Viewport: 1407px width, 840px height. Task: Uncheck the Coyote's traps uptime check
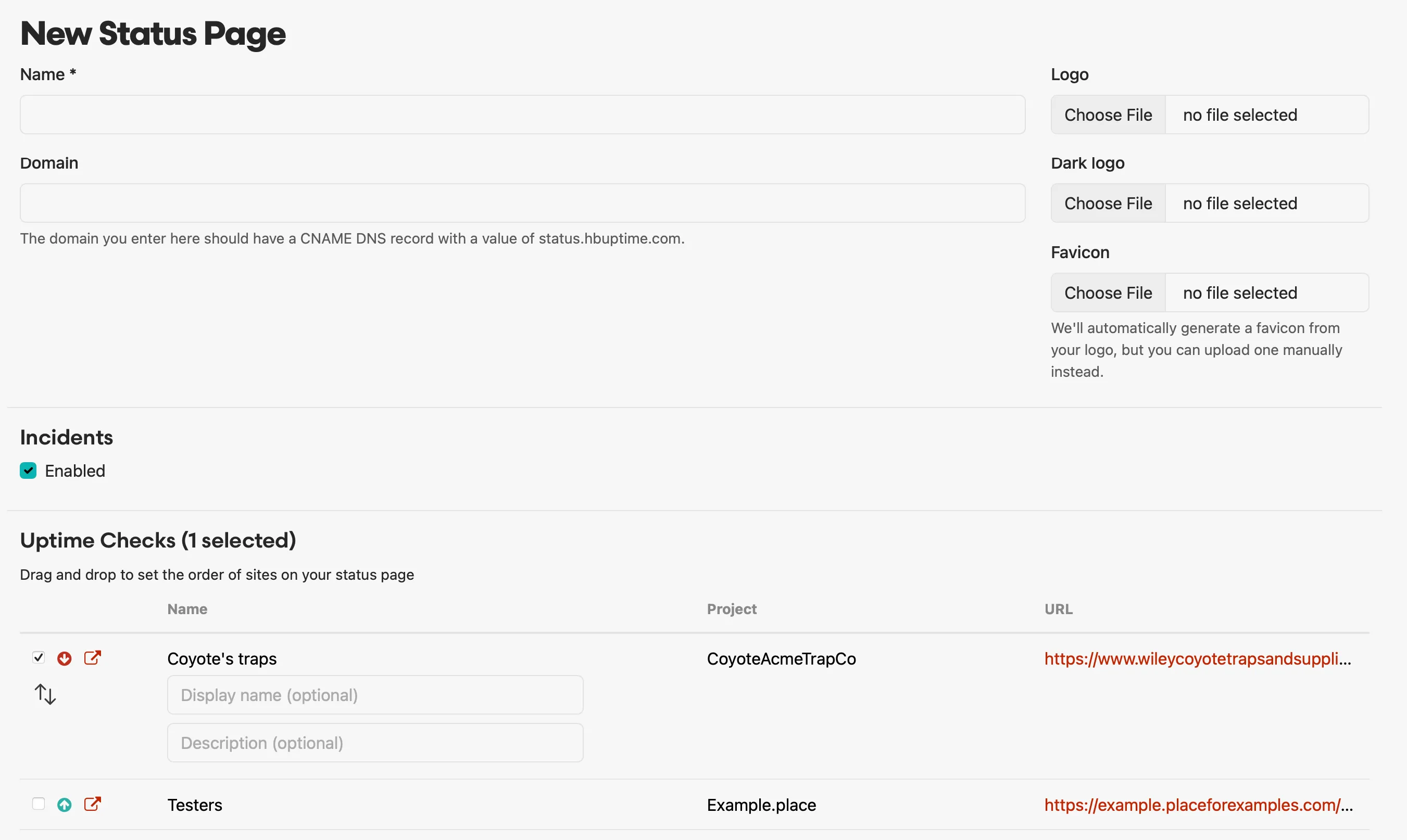click(39, 657)
